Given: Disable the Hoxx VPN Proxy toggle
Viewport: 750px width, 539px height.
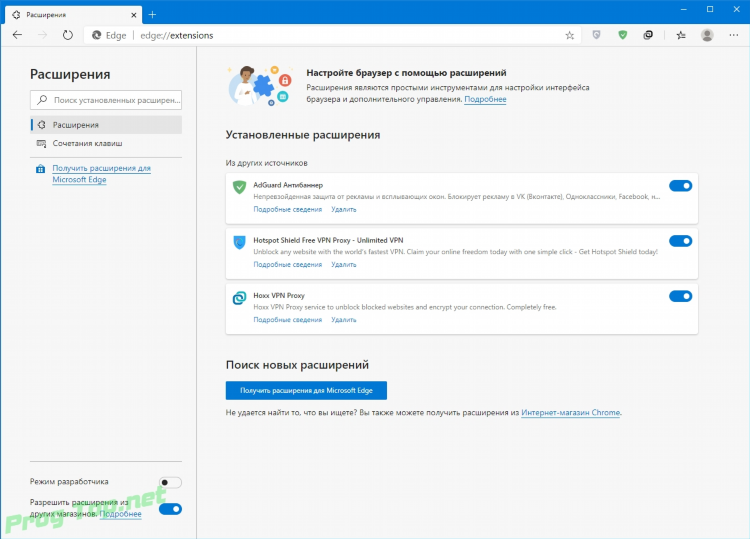Looking at the screenshot, I should [680, 297].
